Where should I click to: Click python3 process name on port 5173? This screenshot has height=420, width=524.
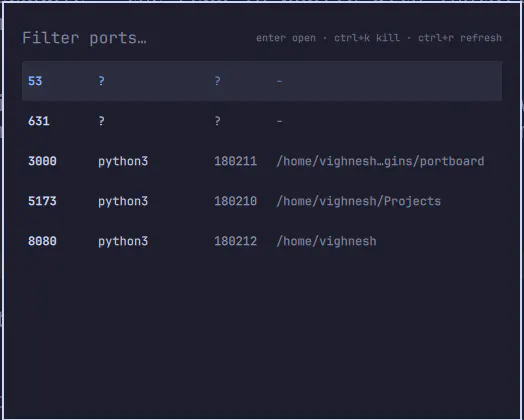[x=123, y=202]
